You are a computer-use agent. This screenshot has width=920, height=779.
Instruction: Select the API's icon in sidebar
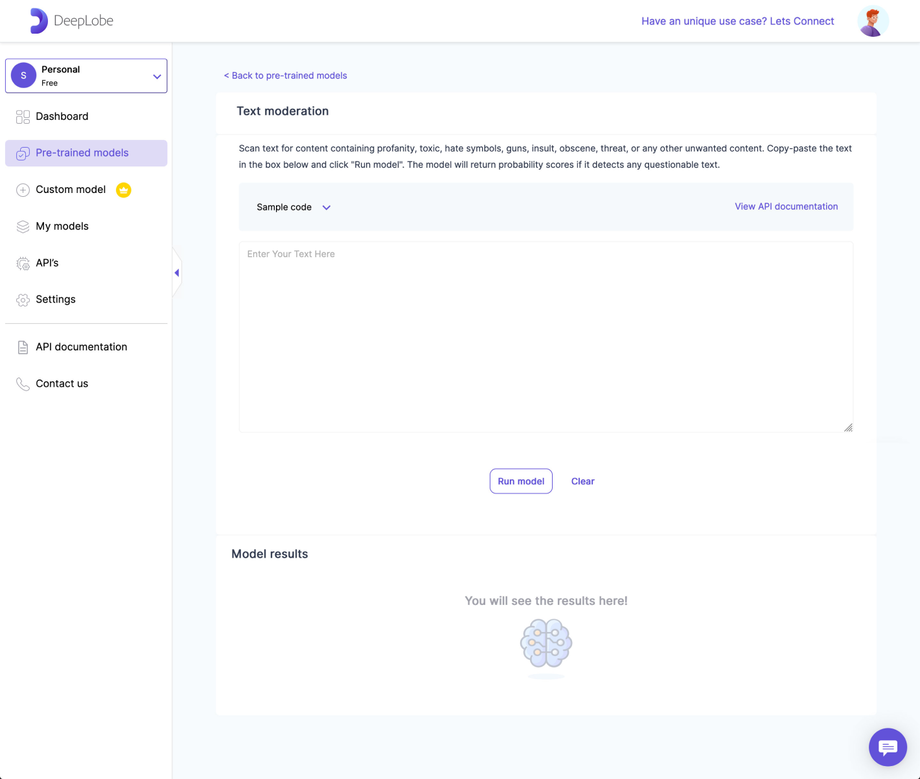21,262
